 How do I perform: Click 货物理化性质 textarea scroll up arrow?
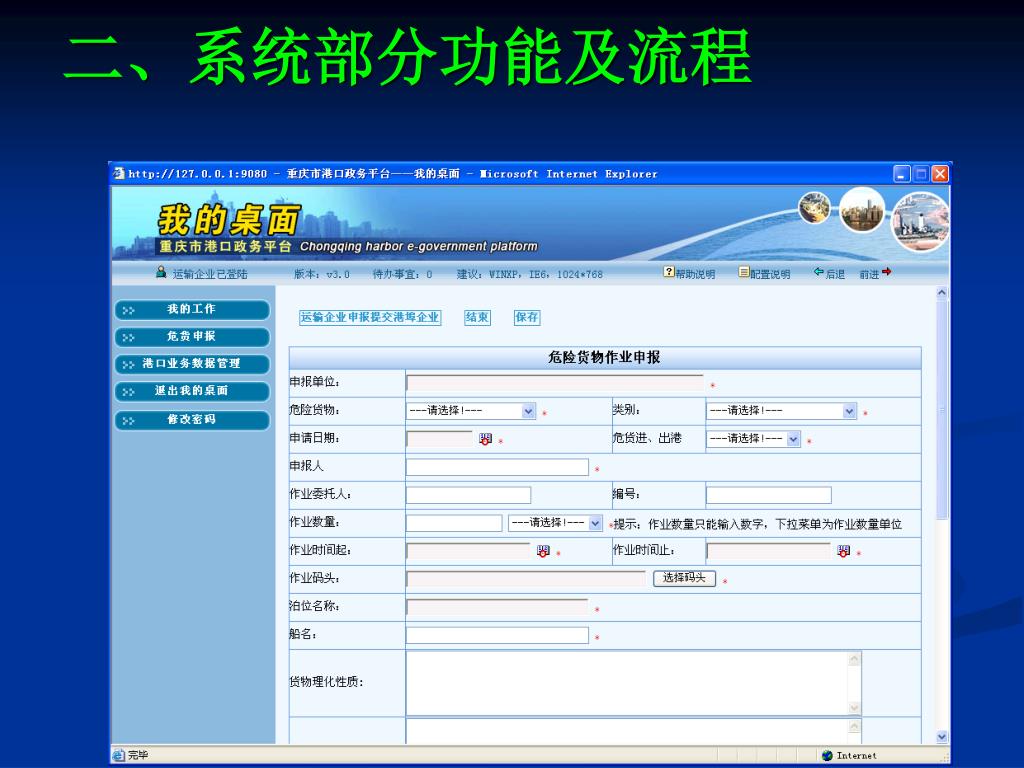click(x=854, y=659)
